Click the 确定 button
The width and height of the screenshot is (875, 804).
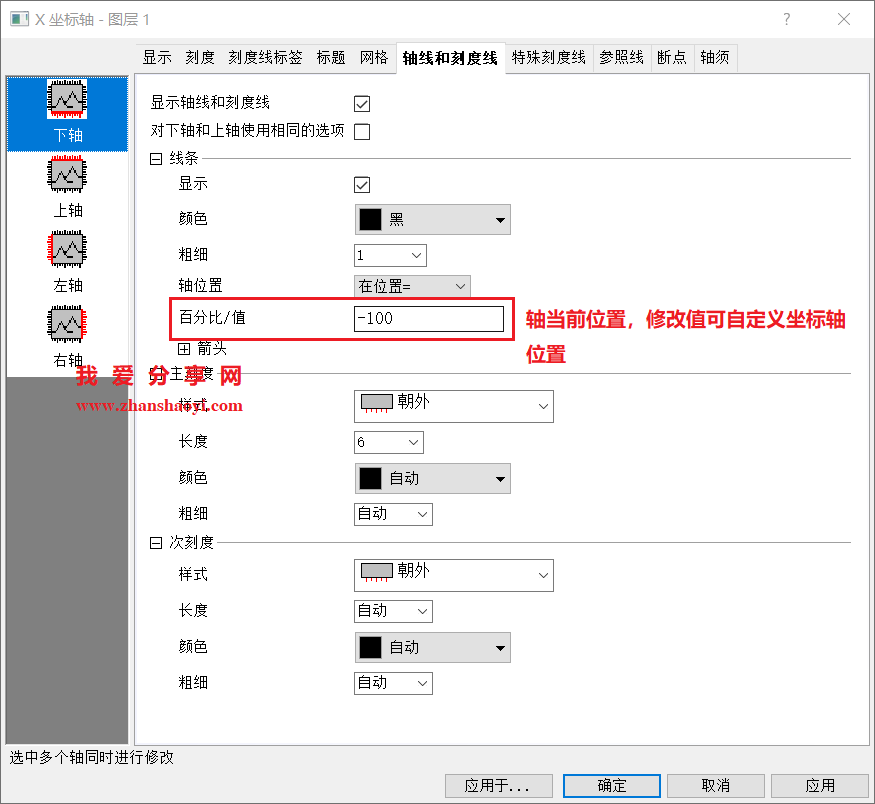(x=611, y=785)
